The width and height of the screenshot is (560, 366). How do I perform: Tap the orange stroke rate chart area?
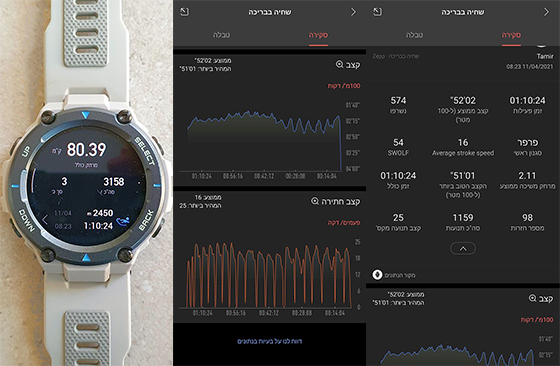point(269,275)
